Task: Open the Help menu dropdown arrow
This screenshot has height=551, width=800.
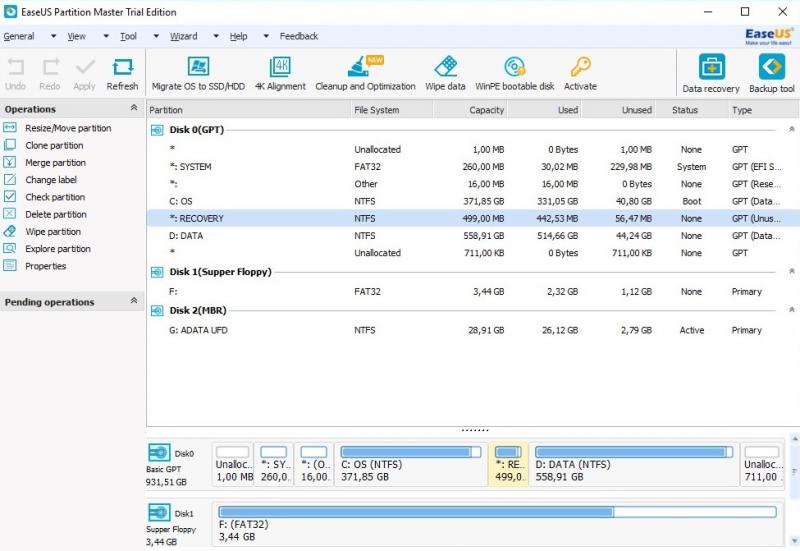Action: 266,36
